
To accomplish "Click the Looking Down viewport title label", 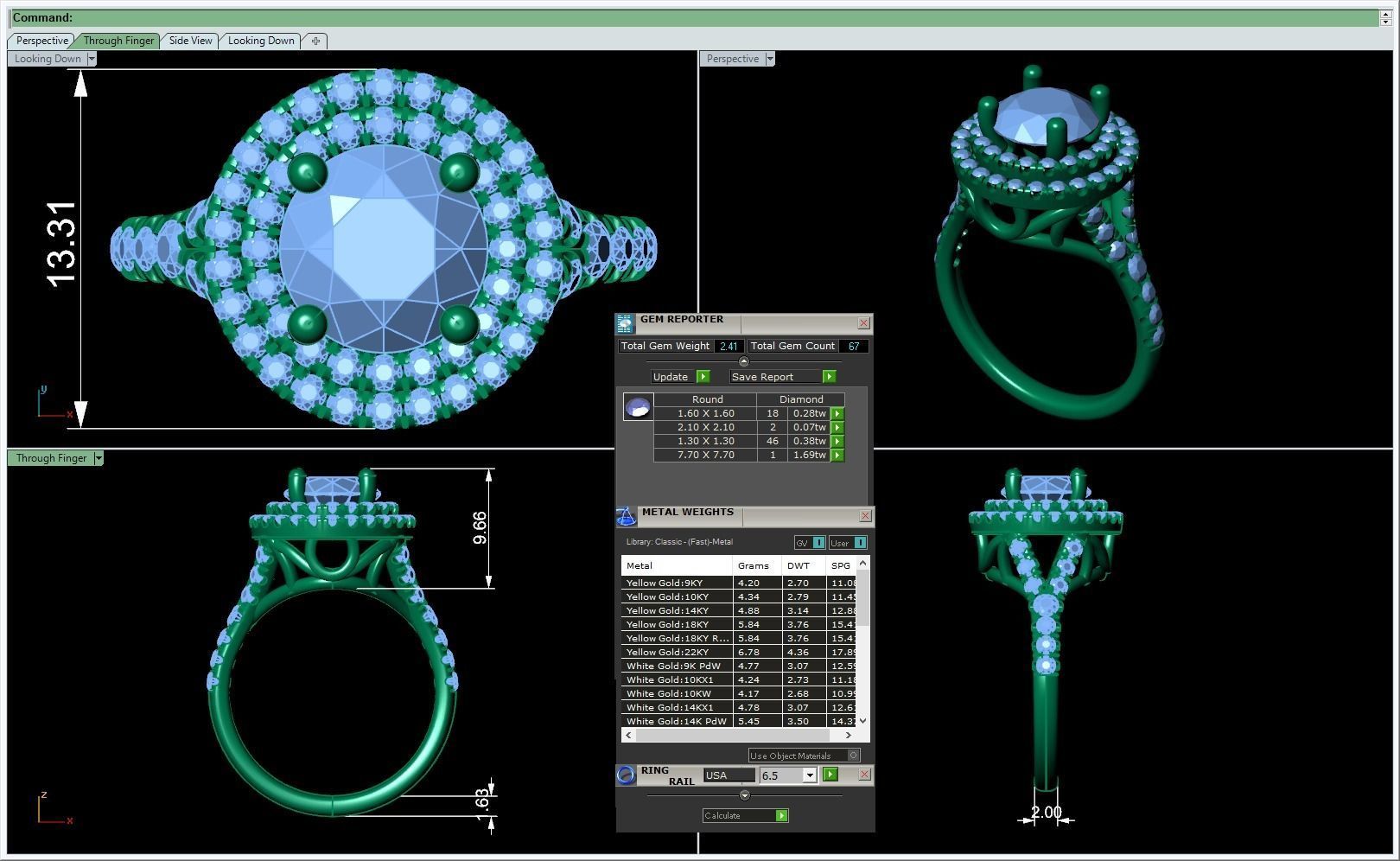I will (48, 59).
